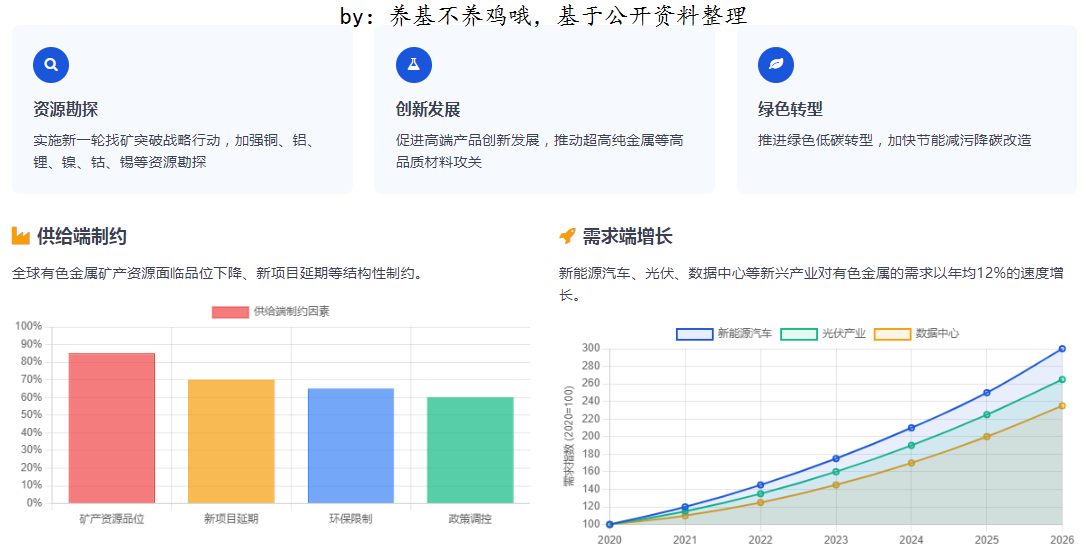Click the 2020 x-axis label
Image resolution: width=1086 pixels, height=551 pixels.
coord(609,540)
